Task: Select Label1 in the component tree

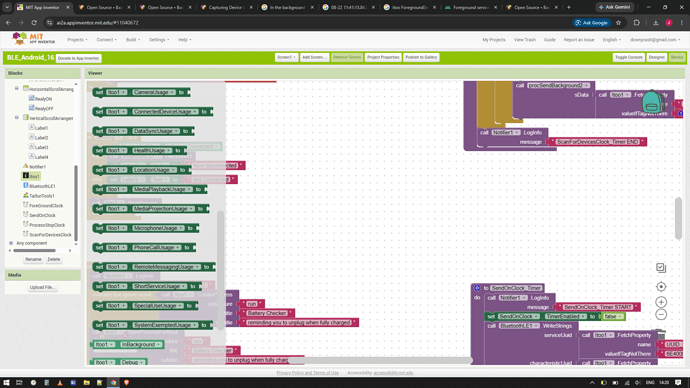Action: [41, 128]
